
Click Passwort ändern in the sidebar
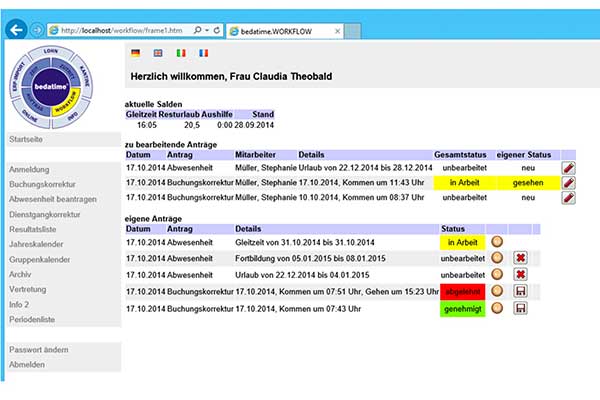pyautogui.click(x=39, y=350)
